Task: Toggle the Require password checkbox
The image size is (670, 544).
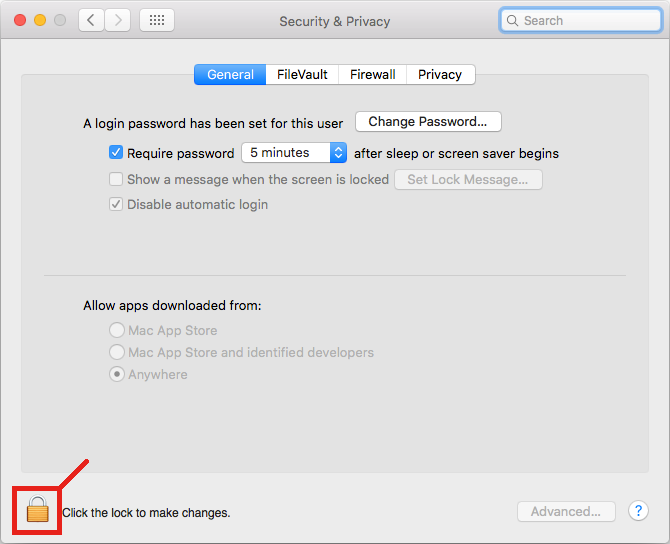Action: [x=116, y=153]
